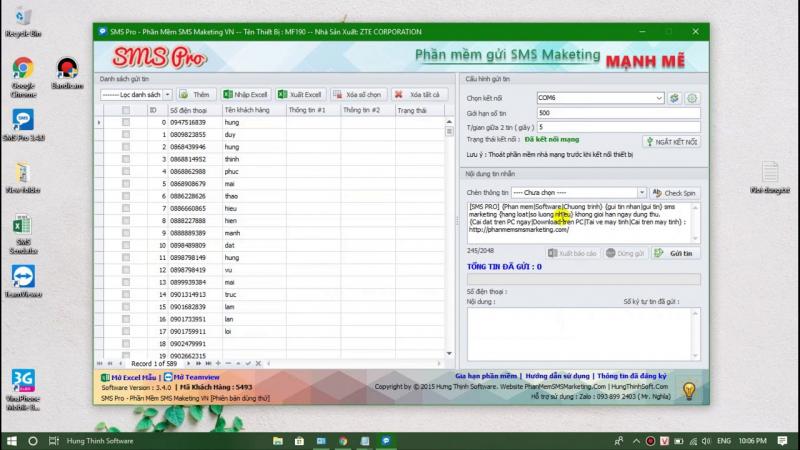800x450 pixels.
Task: Tick the checkbox for customer duy
Action: 126,134
